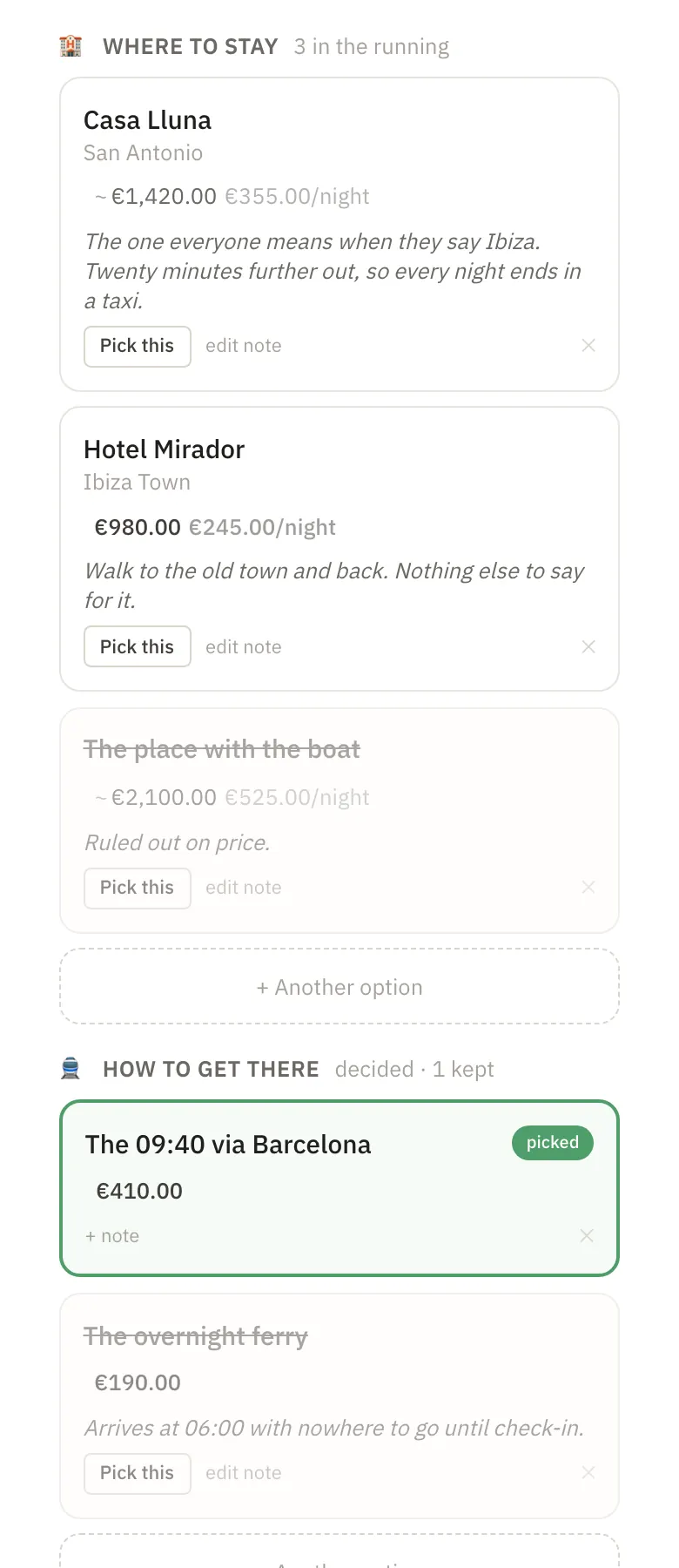Add a note to the Barcelona option

[112, 1236]
